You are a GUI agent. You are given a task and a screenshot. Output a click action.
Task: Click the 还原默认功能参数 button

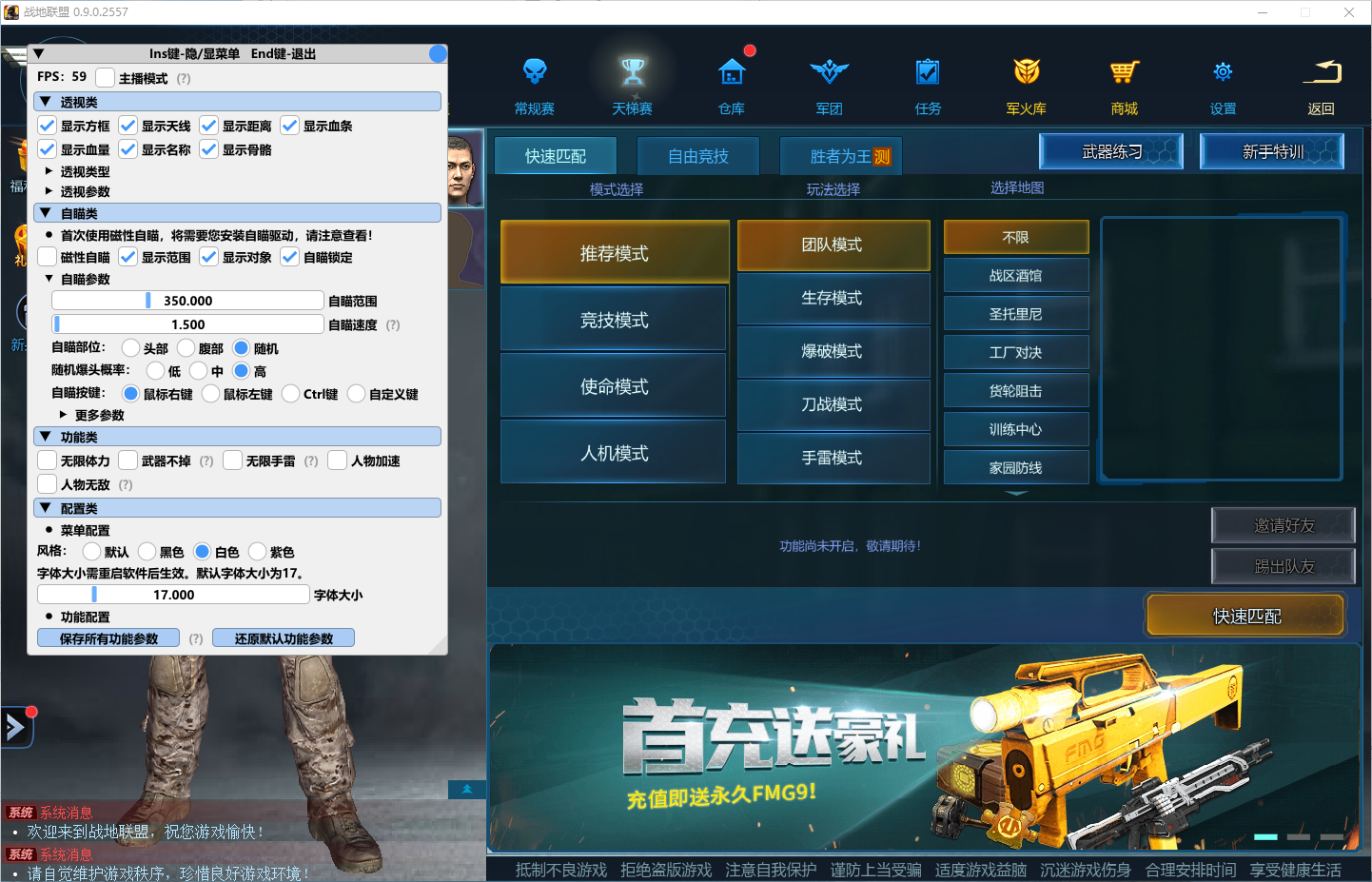pyautogui.click(x=283, y=637)
